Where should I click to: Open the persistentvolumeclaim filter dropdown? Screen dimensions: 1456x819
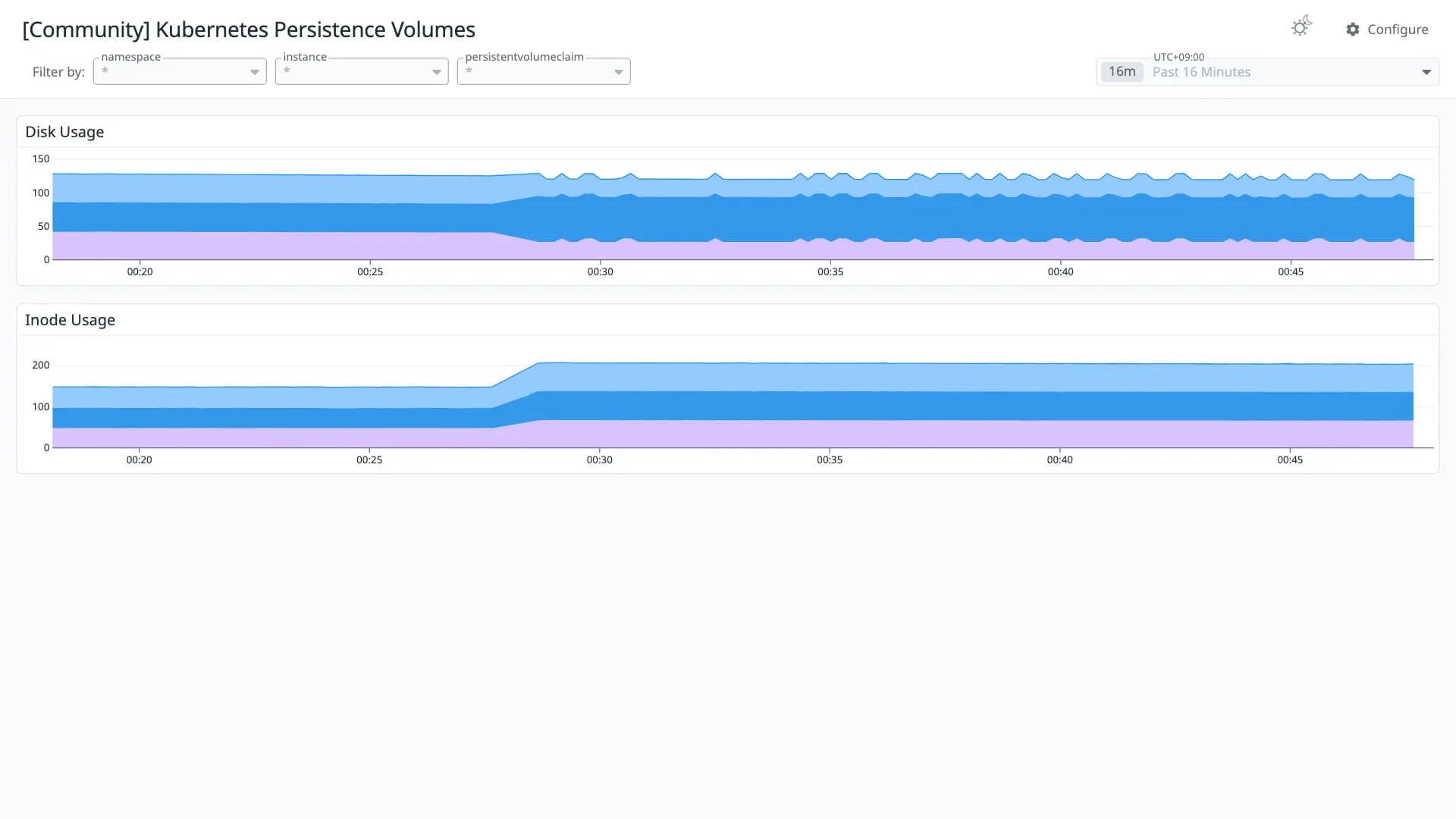[x=544, y=71]
